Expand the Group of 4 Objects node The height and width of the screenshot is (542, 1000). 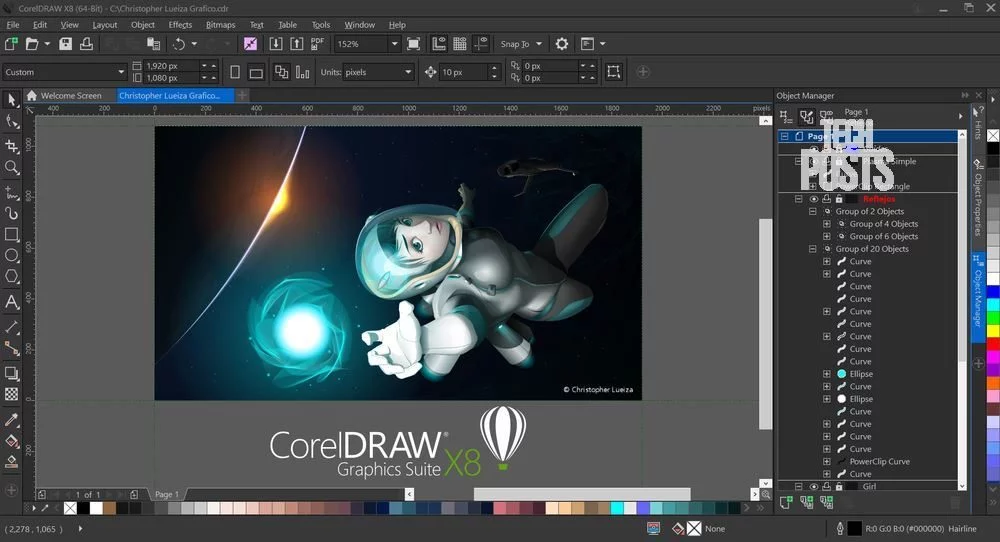point(827,224)
